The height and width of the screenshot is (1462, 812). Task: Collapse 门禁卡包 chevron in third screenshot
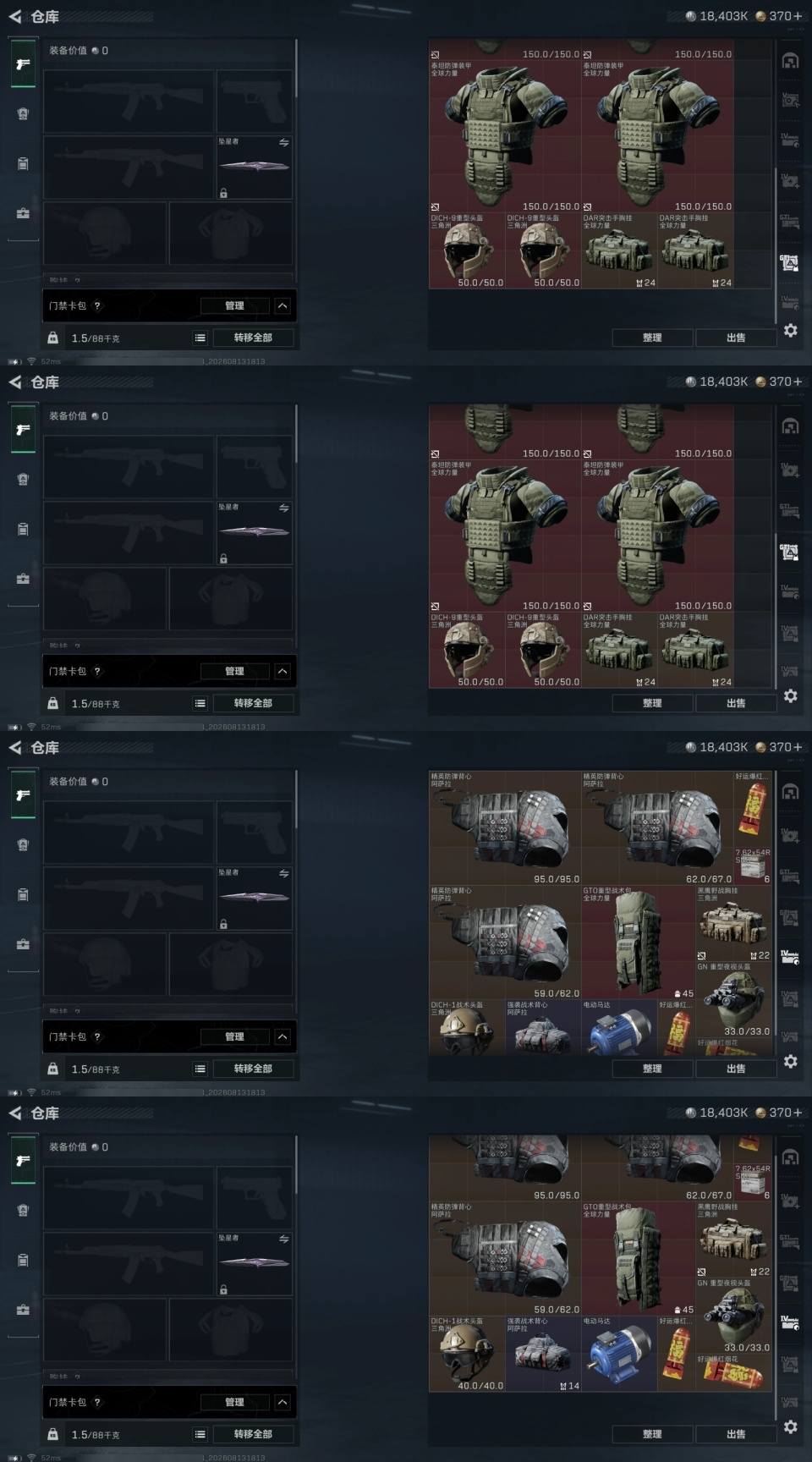[x=283, y=1036]
